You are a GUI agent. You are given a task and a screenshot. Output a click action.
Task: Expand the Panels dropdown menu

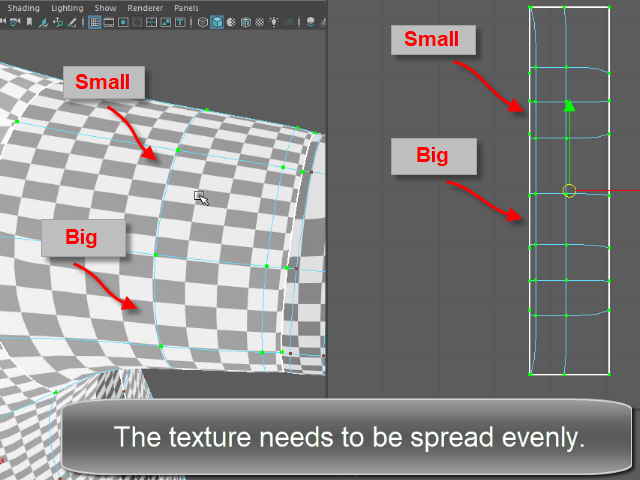[186, 8]
